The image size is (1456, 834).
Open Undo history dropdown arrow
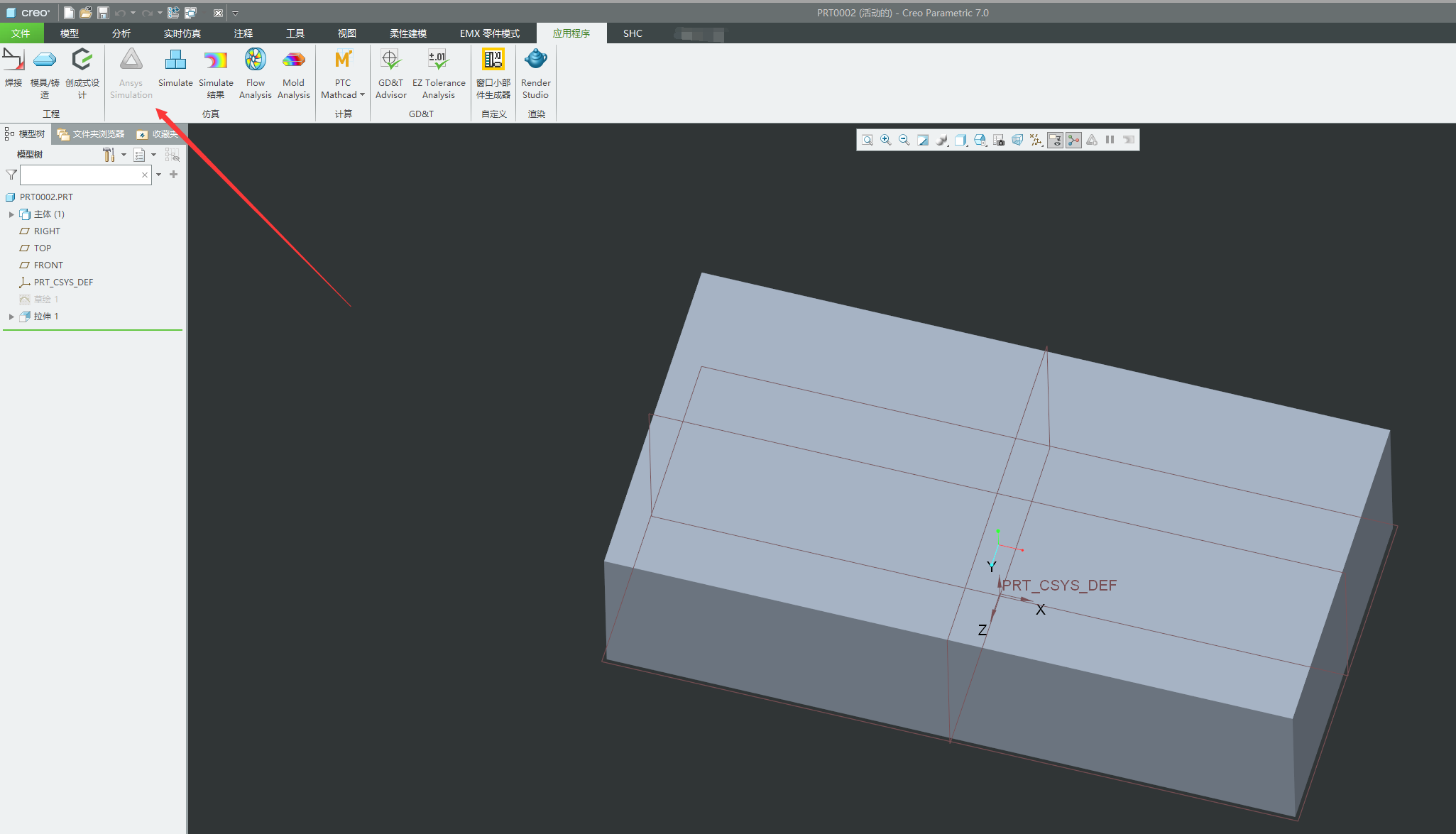(x=133, y=13)
